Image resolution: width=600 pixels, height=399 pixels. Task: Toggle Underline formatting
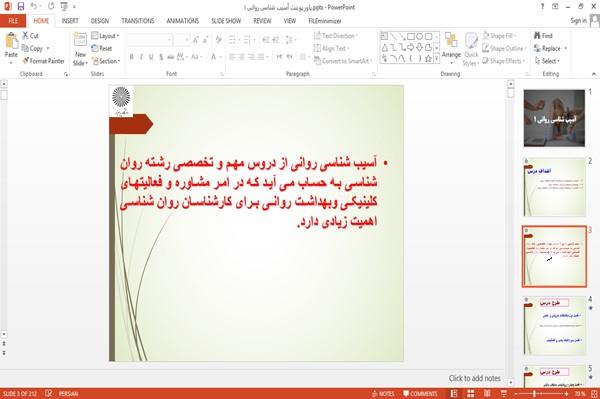[x=151, y=57]
